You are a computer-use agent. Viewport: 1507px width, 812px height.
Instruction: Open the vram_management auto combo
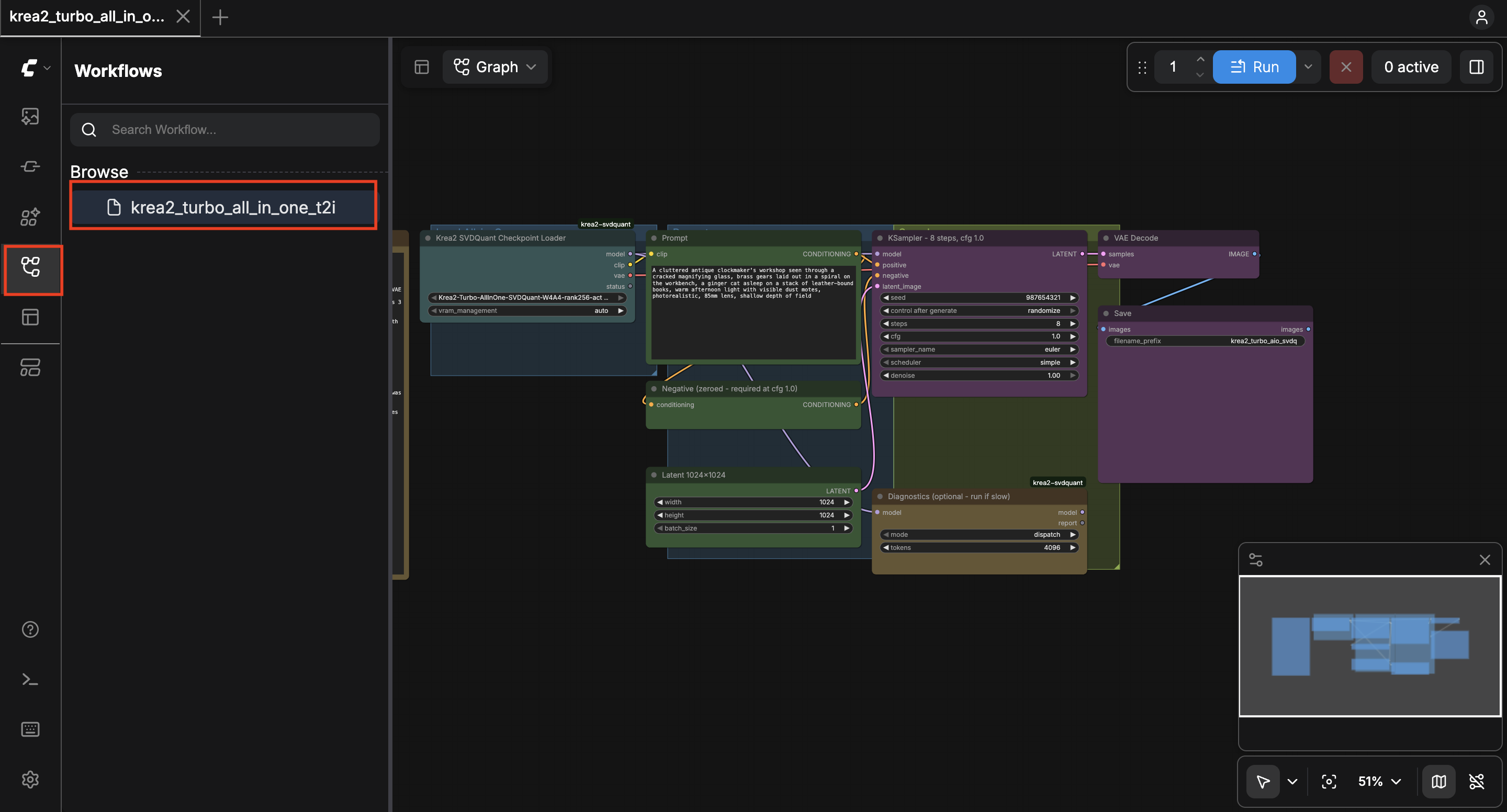pyautogui.click(x=527, y=311)
